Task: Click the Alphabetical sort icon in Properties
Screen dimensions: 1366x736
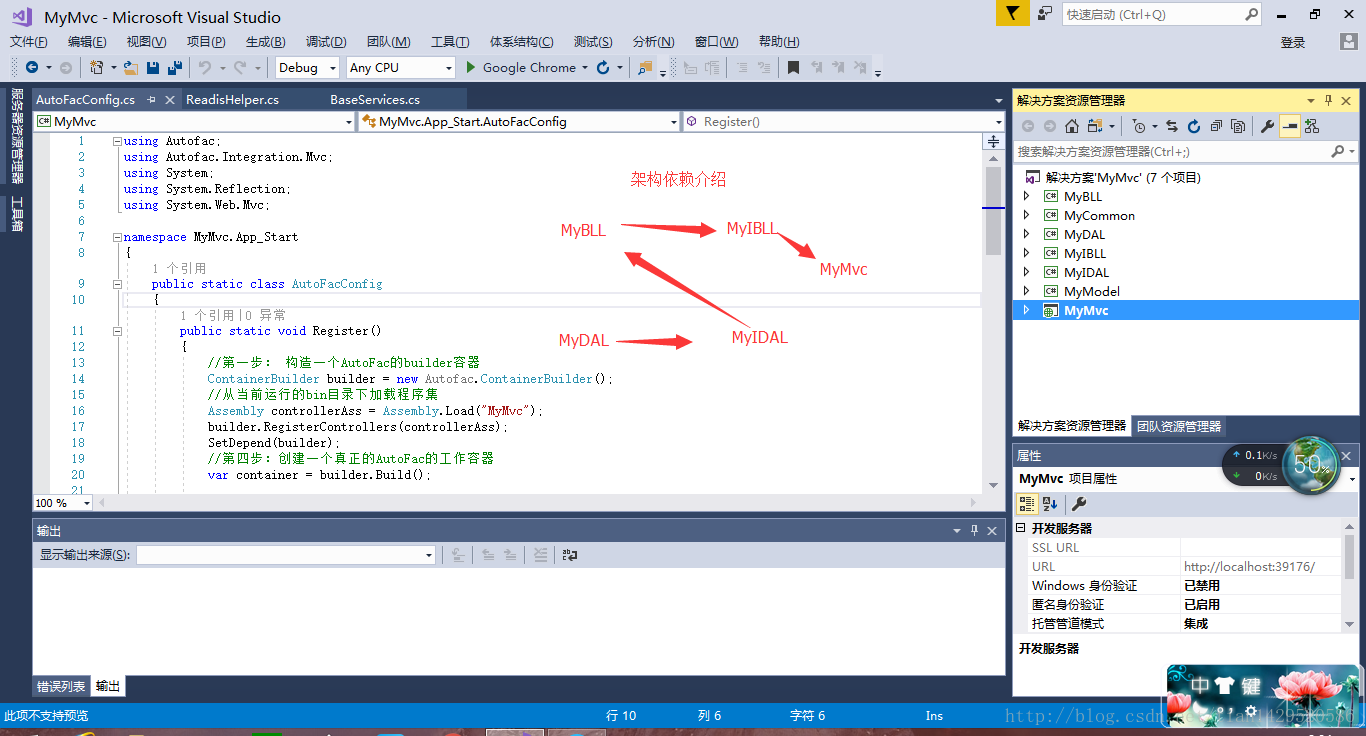Action: (x=1050, y=504)
